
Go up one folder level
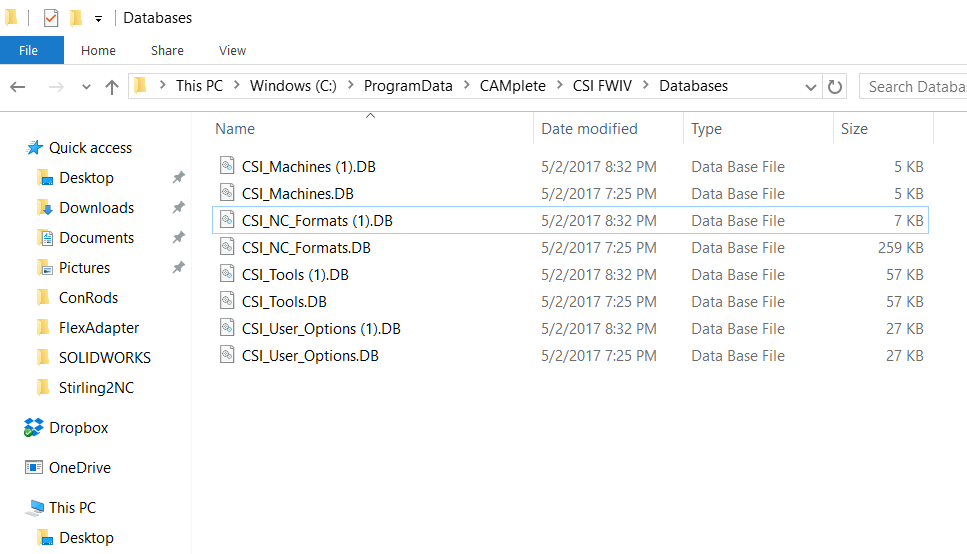coord(112,87)
